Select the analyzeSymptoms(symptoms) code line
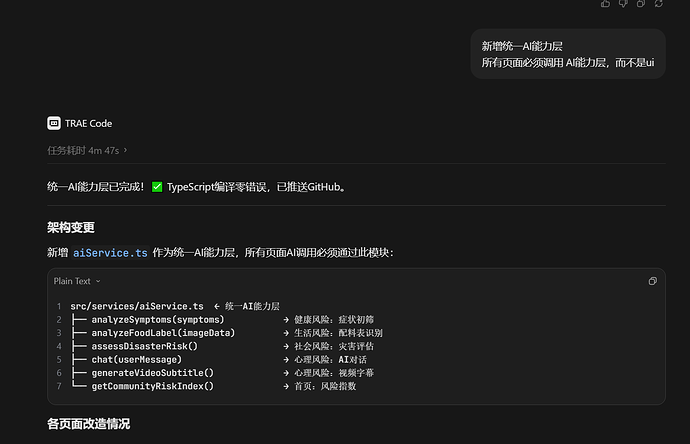This screenshot has width=690, height=444. point(158,319)
